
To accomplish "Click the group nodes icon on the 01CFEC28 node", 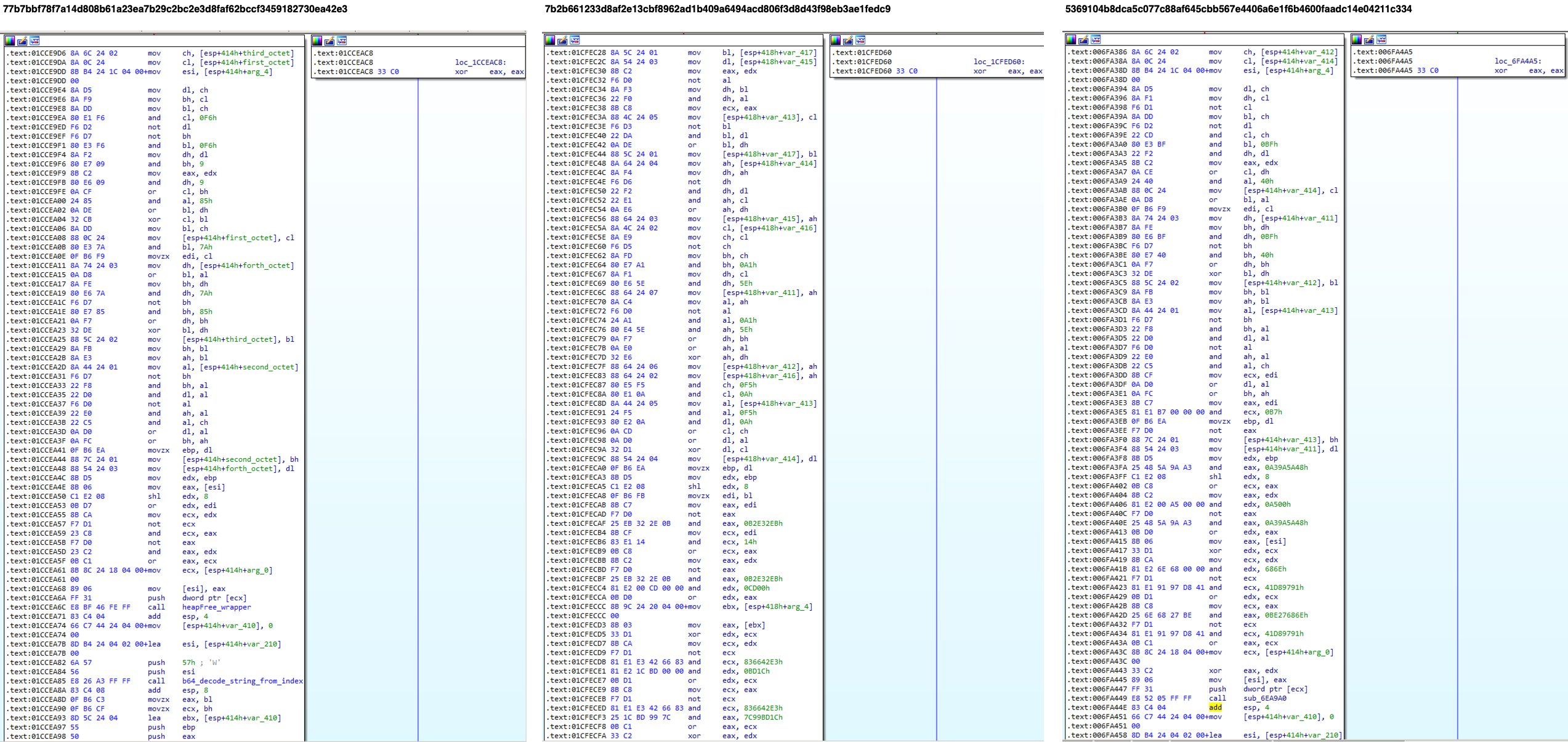I will (x=575, y=40).
